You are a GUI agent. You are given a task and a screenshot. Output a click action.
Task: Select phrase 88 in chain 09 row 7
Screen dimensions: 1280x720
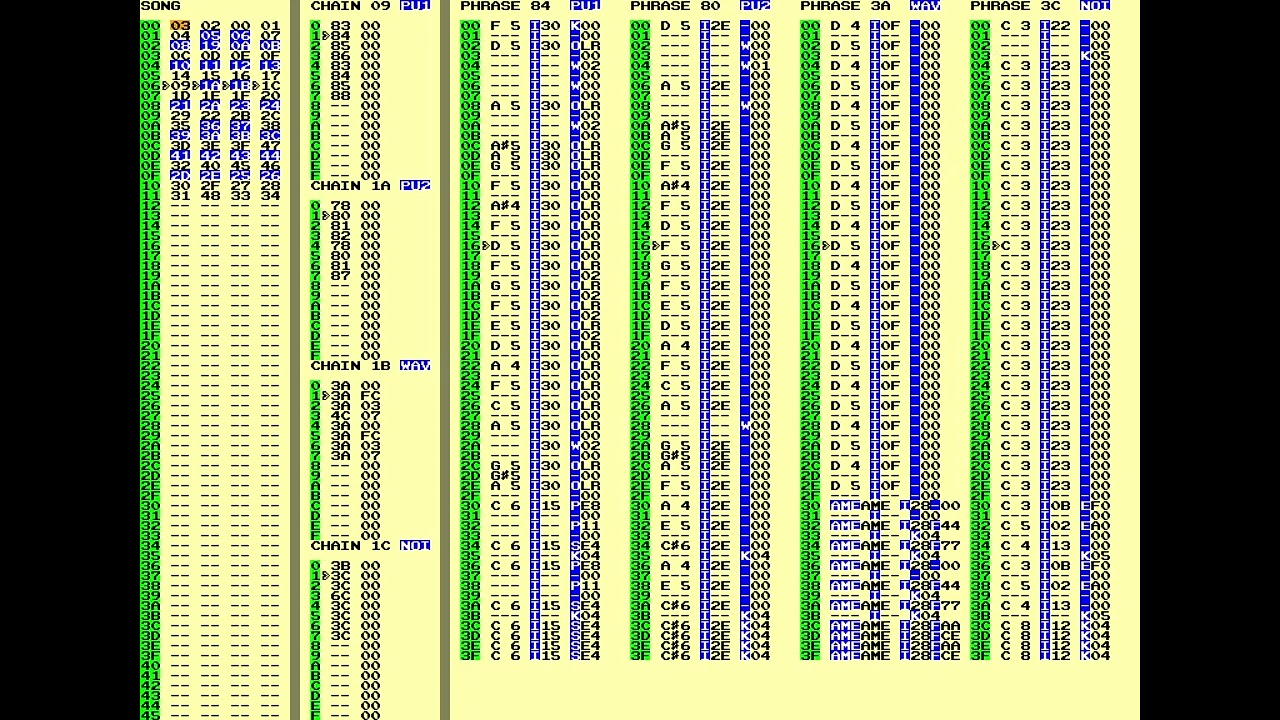[340, 96]
